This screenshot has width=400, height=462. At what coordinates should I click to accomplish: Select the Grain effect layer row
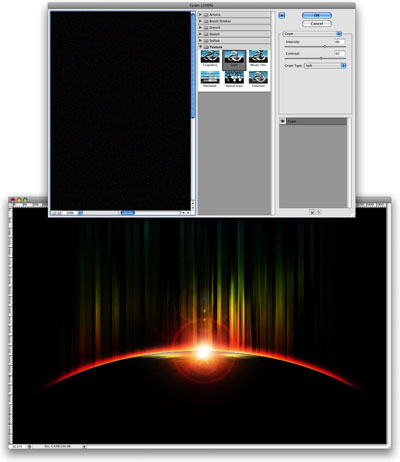[313, 121]
